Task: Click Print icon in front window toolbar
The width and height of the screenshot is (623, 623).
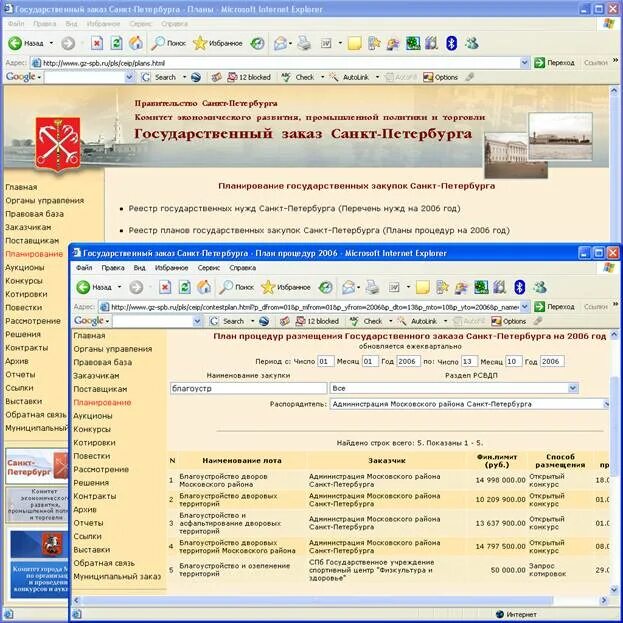Action: coord(372,287)
